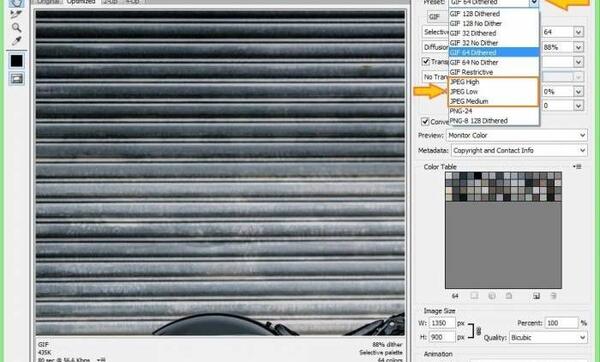This screenshot has width=600, height=362.
Task: Select the Eyedropper tool
Action: click(x=16, y=41)
